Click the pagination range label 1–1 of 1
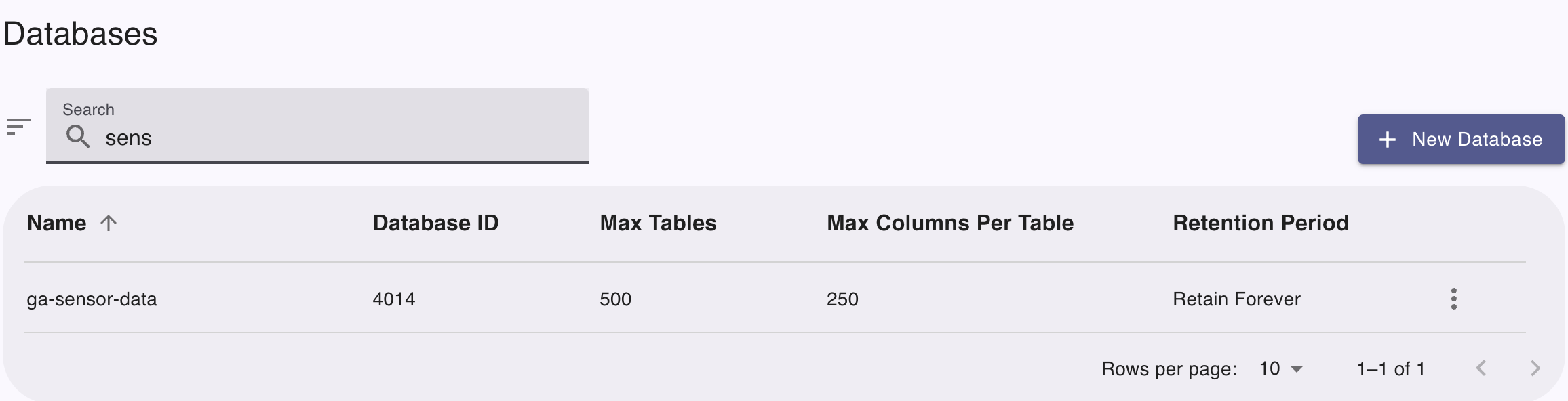 point(1391,369)
